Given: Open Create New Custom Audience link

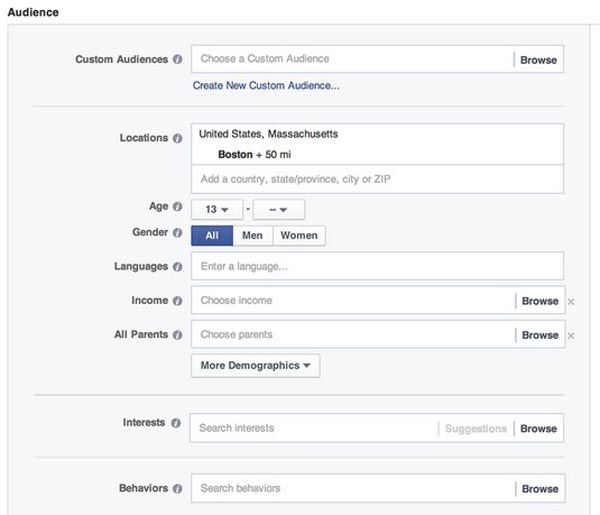Looking at the screenshot, I should [x=266, y=85].
